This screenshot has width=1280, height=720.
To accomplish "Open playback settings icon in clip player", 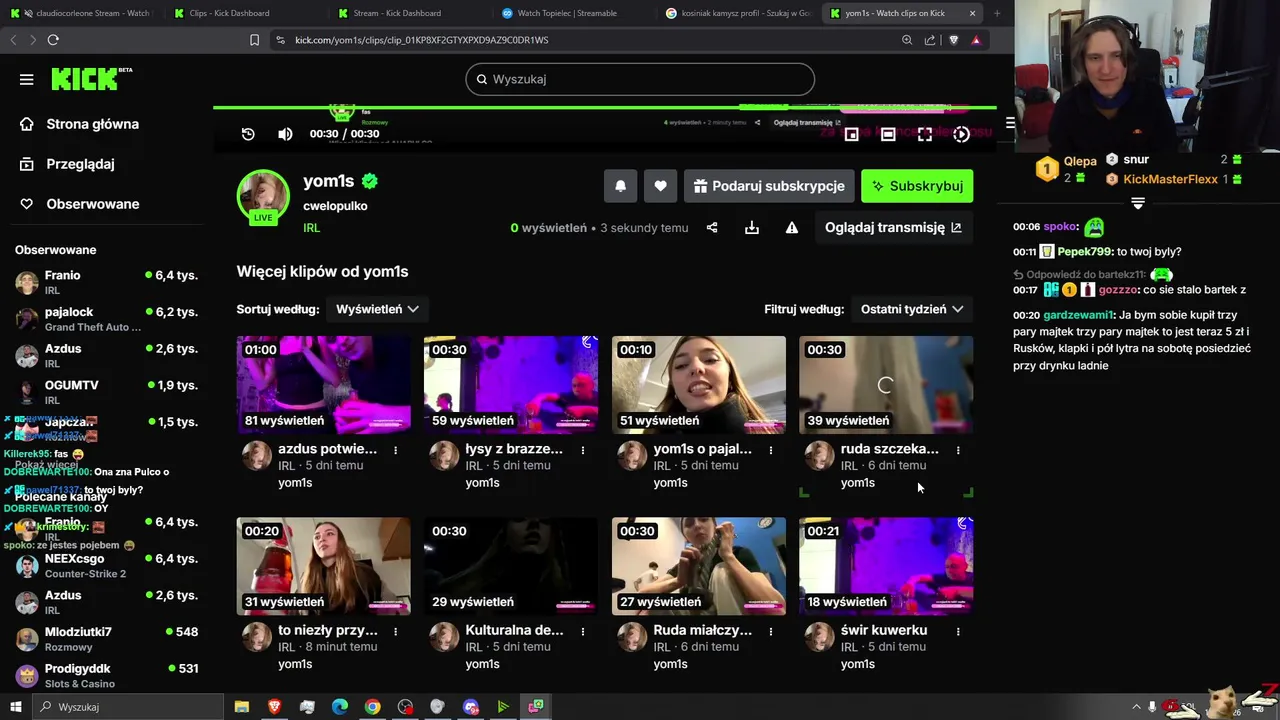I will pos(961,134).
